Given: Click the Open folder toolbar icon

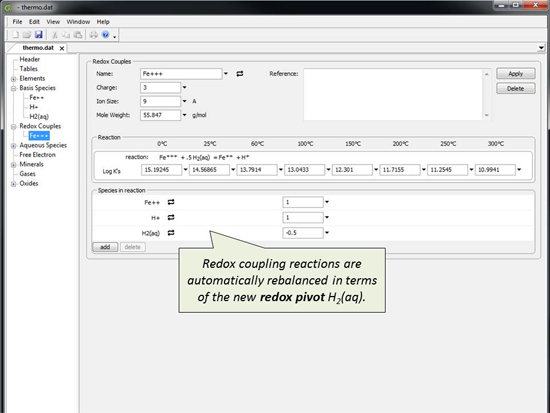Looking at the screenshot, I should (27, 35).
